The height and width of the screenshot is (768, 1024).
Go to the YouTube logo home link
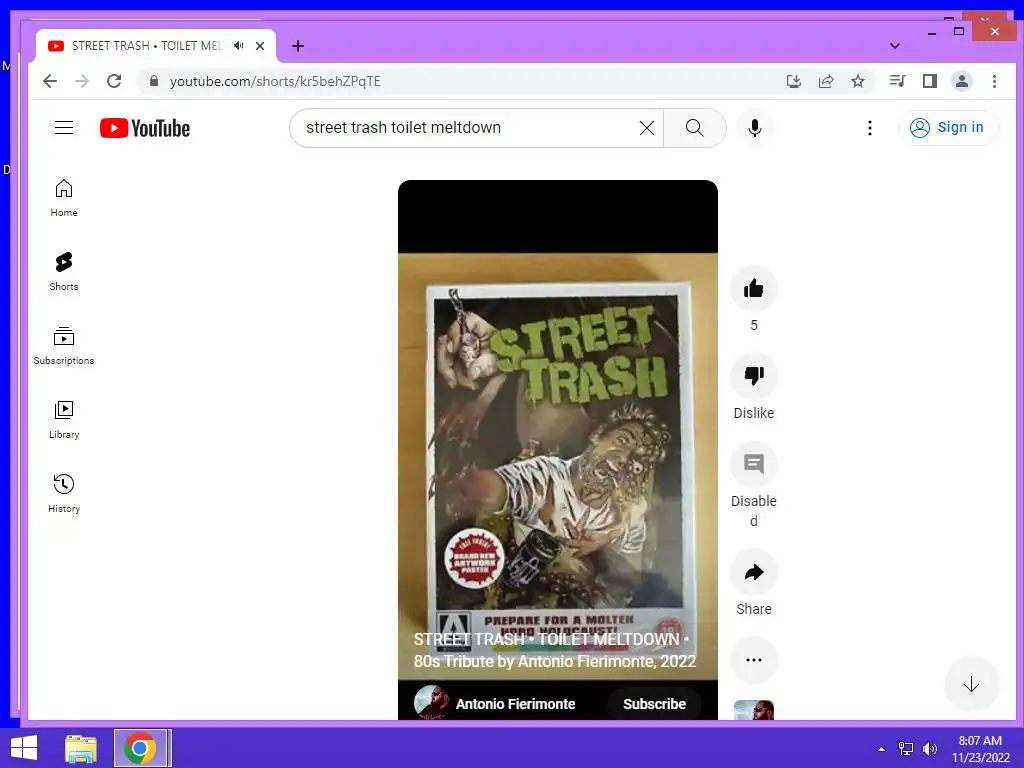[x=145, y=128]
